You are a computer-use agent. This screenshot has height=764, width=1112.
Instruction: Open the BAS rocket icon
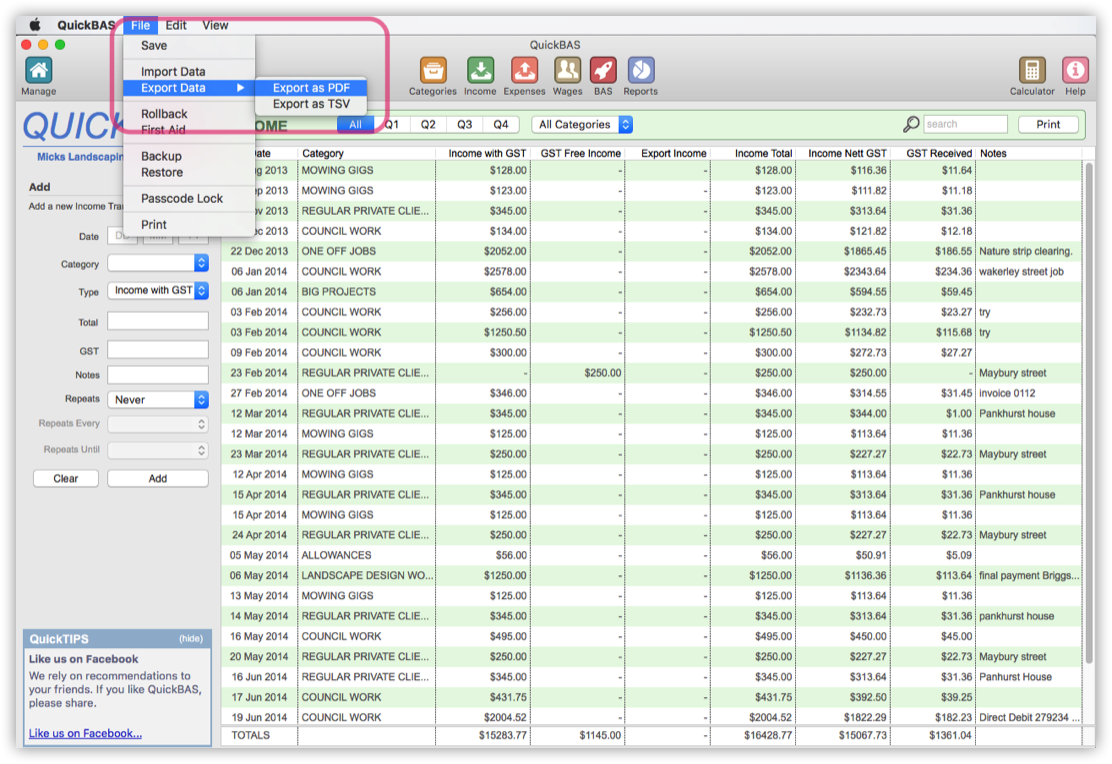coord(604,68)
